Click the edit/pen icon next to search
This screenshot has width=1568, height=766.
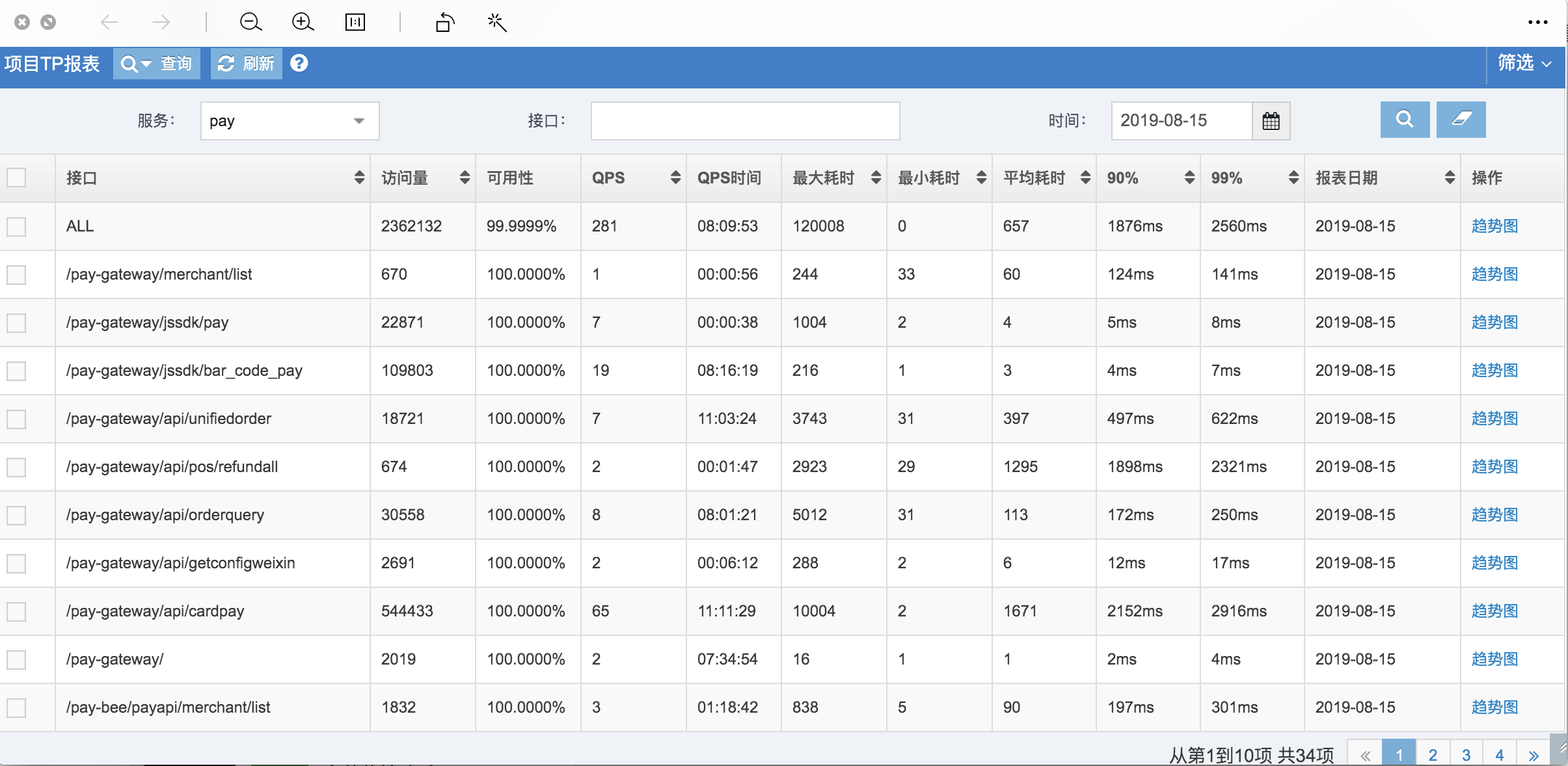[x=1460, y=120]
